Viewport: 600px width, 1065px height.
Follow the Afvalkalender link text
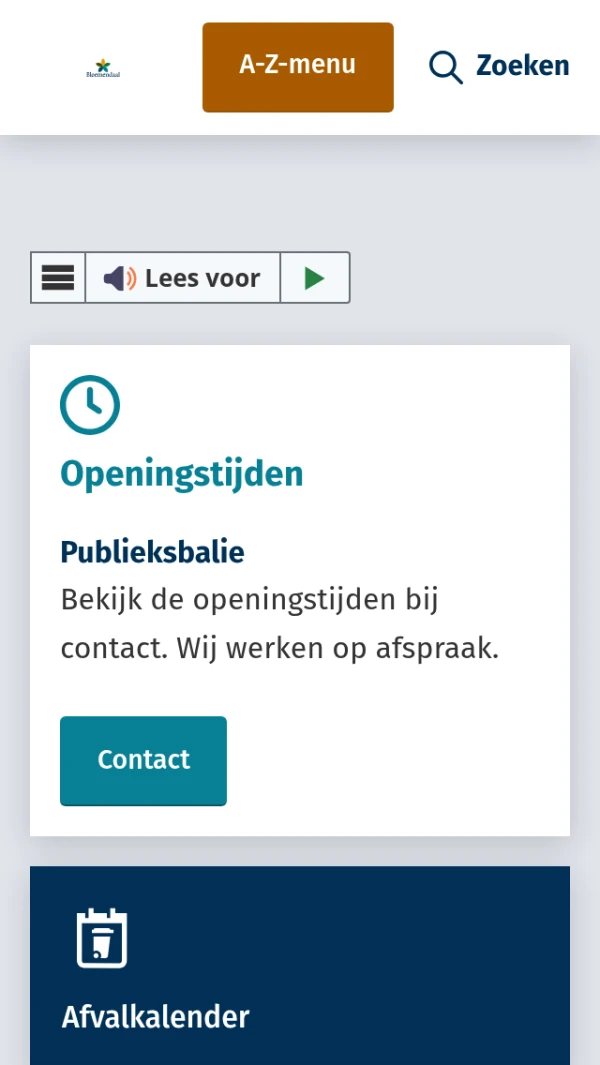click(155, 1017)
